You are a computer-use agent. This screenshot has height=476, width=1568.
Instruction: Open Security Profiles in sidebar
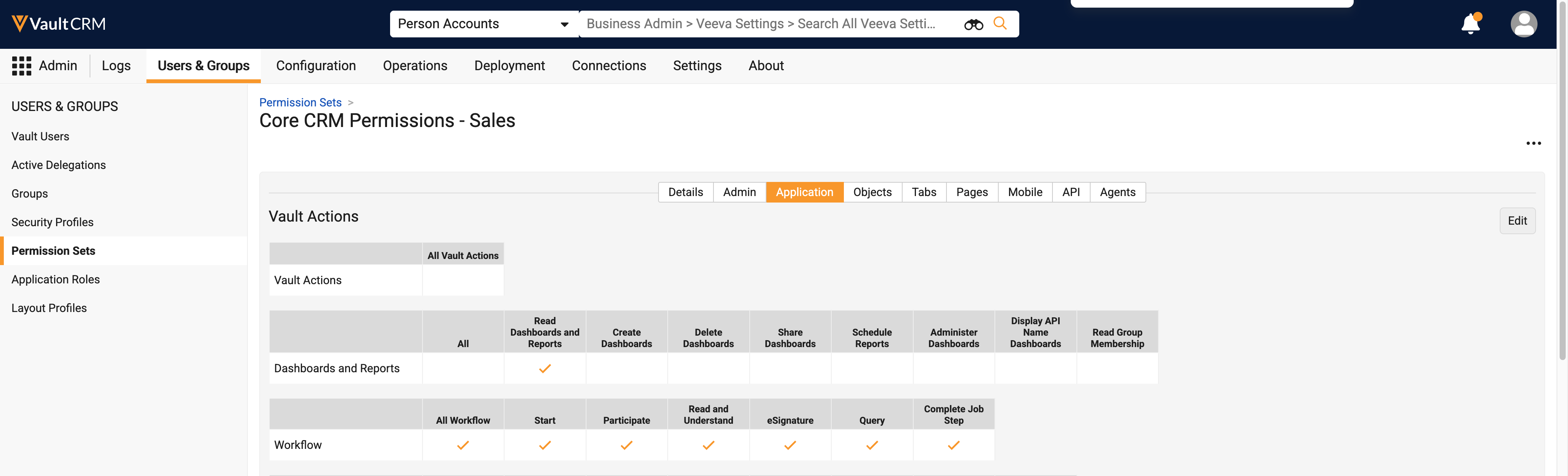52,222
